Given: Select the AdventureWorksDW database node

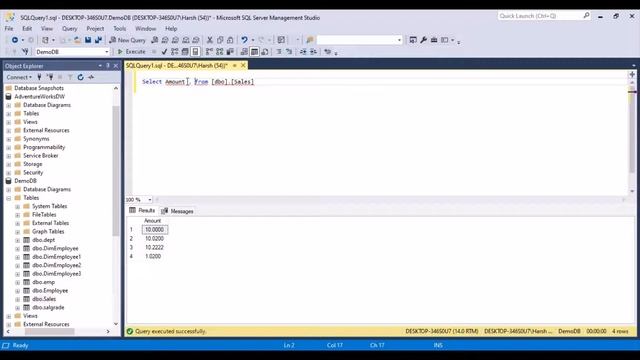Looking at the screenshot, I should (x=40, y=97).
